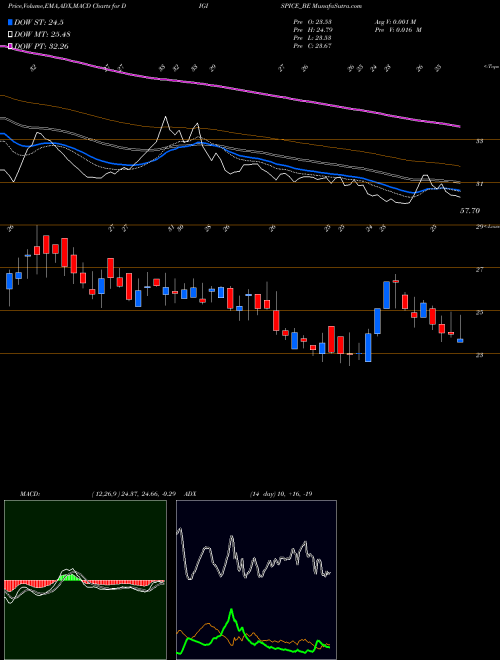
Task: Select the 'DOW MT: 25.48' legend text
Action: (x=42, y=35)
